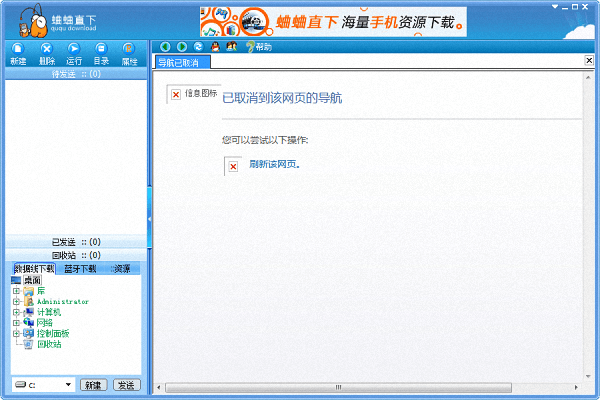This screenshot has width=600, height=400.
Task: Click the 新建 (New) toolbar icon
Action: (x=18, y=54)
